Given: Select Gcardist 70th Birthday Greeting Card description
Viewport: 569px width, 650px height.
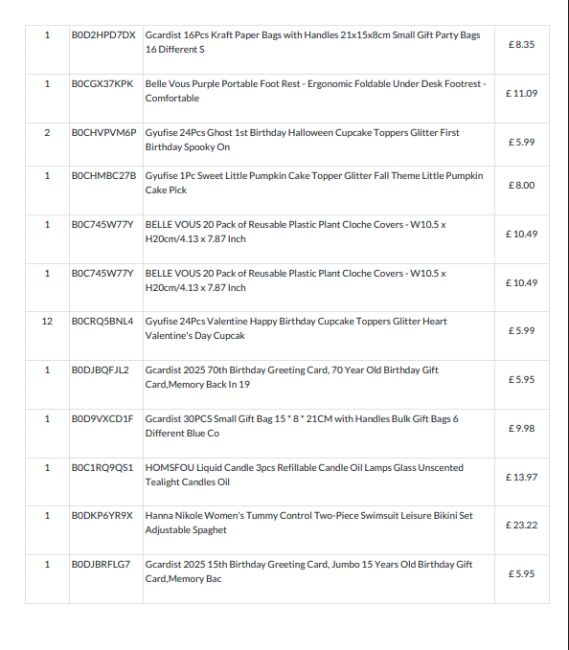Looking at the screenshot, I should point(291,377).
